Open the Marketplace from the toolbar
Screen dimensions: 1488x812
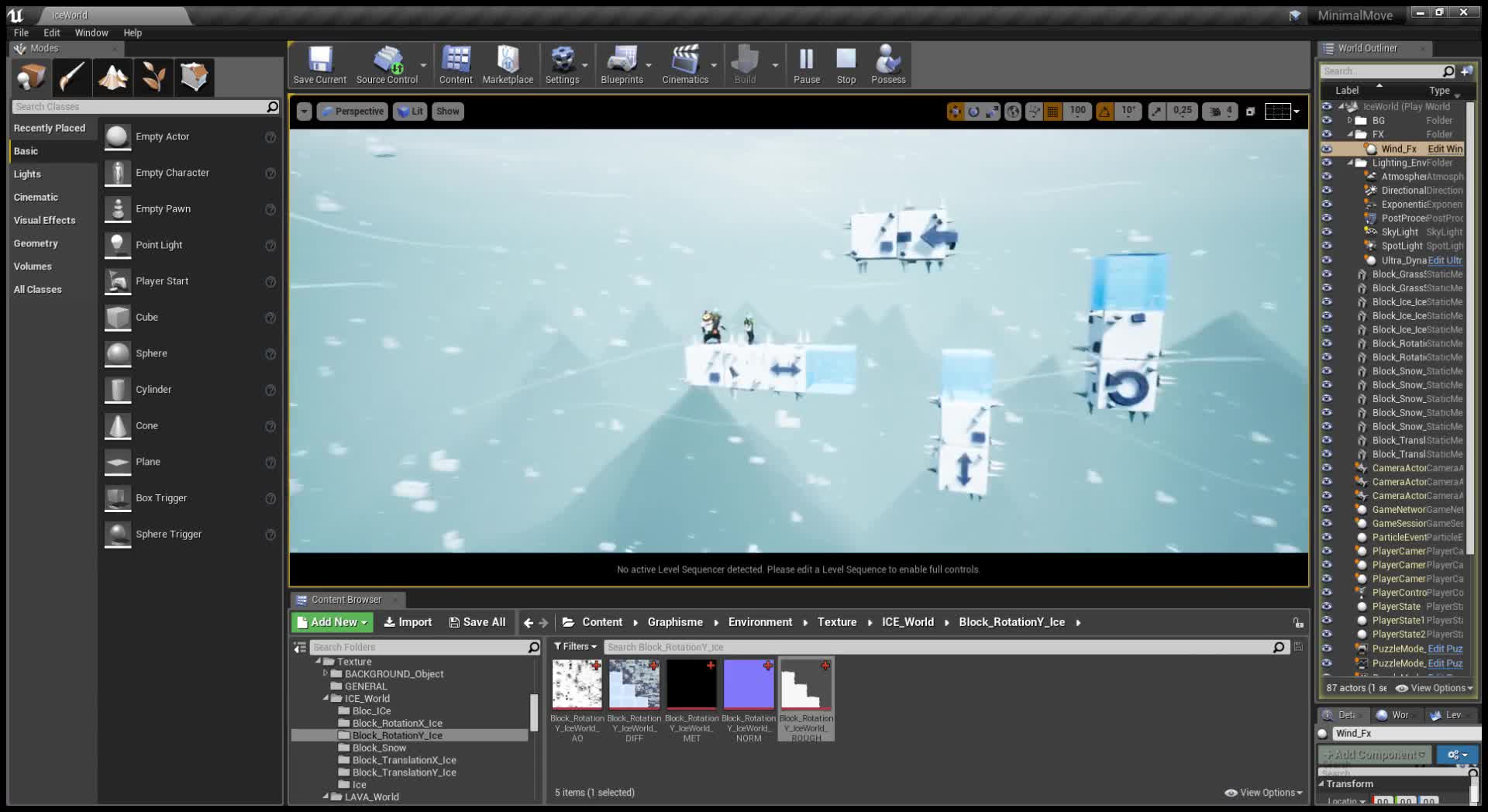(507, 65)
